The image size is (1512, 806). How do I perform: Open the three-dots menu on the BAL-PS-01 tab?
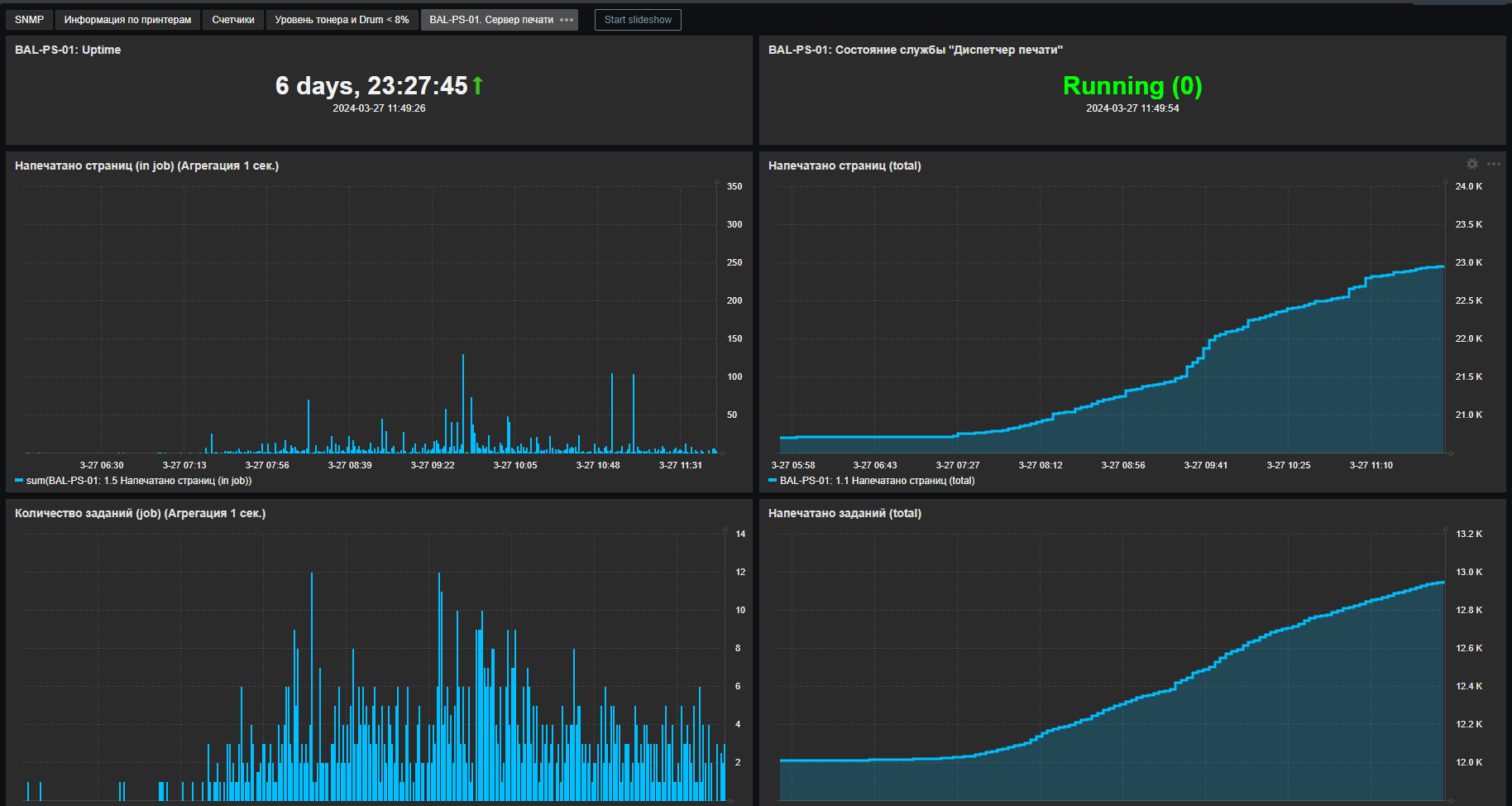point(567,20)
